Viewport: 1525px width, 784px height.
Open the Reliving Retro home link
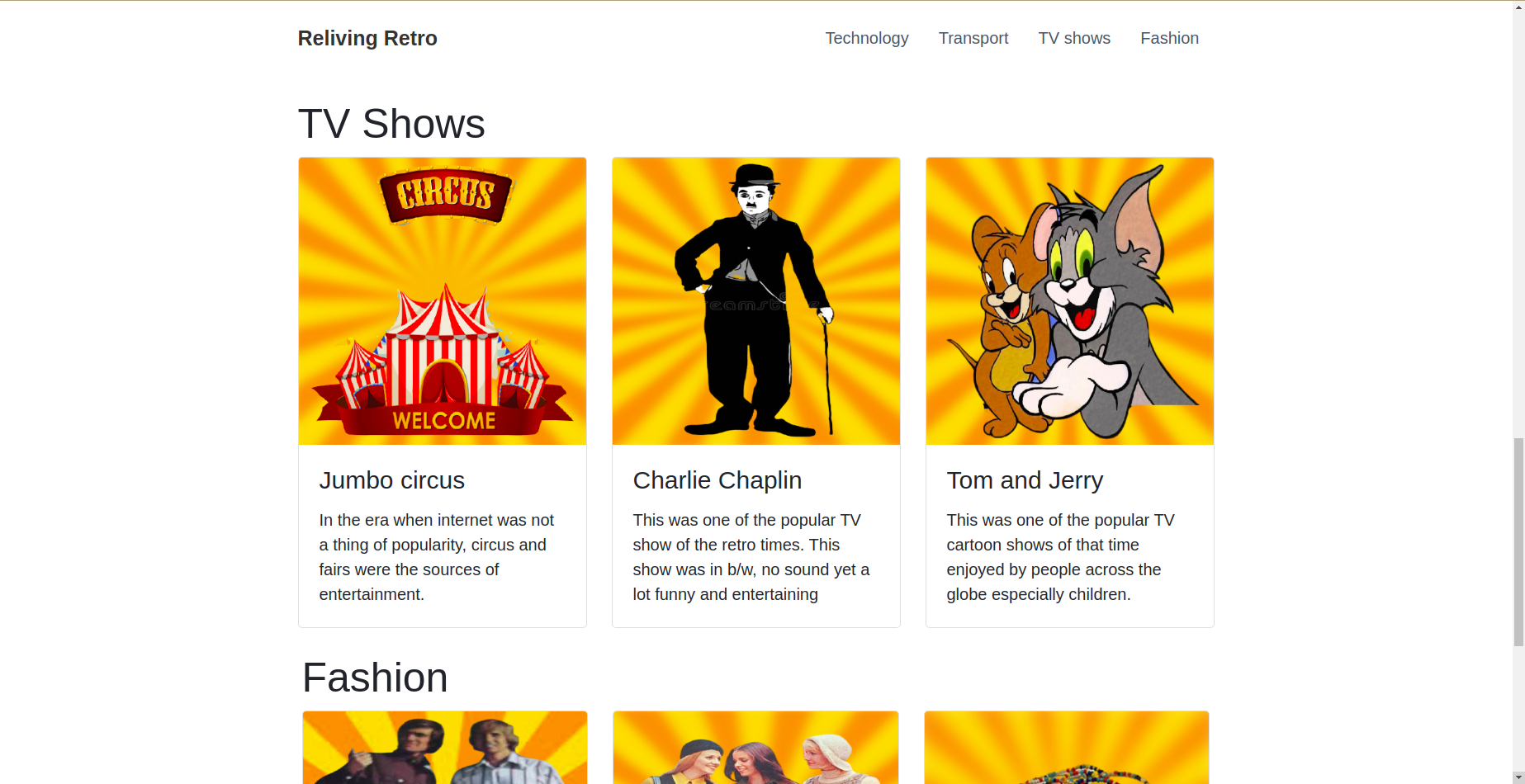pyautogui.click(x=367, y=38)
